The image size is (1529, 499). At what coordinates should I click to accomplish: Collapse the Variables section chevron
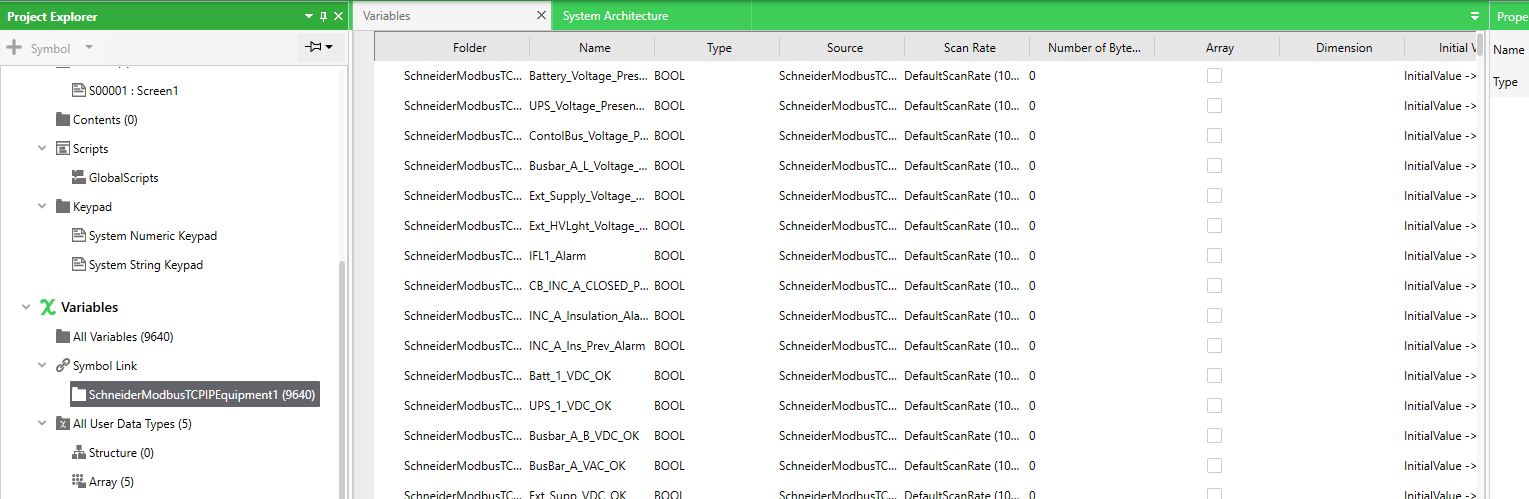(x=26, y=307)
